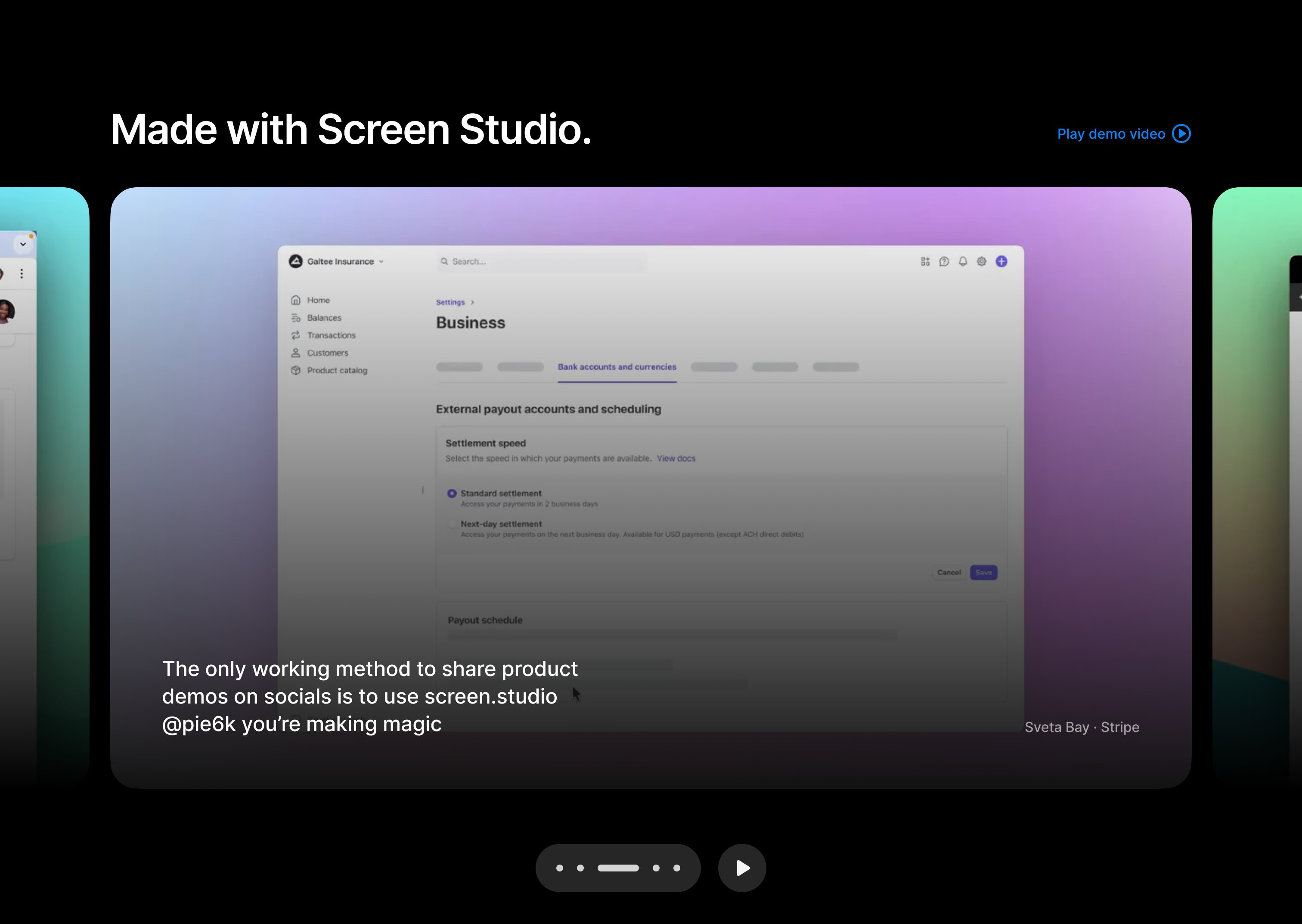Image resolution: width=1302 pixels, height=924 pixels.
Task: Click the Product catalog box icon
Action: click(295, 370)
